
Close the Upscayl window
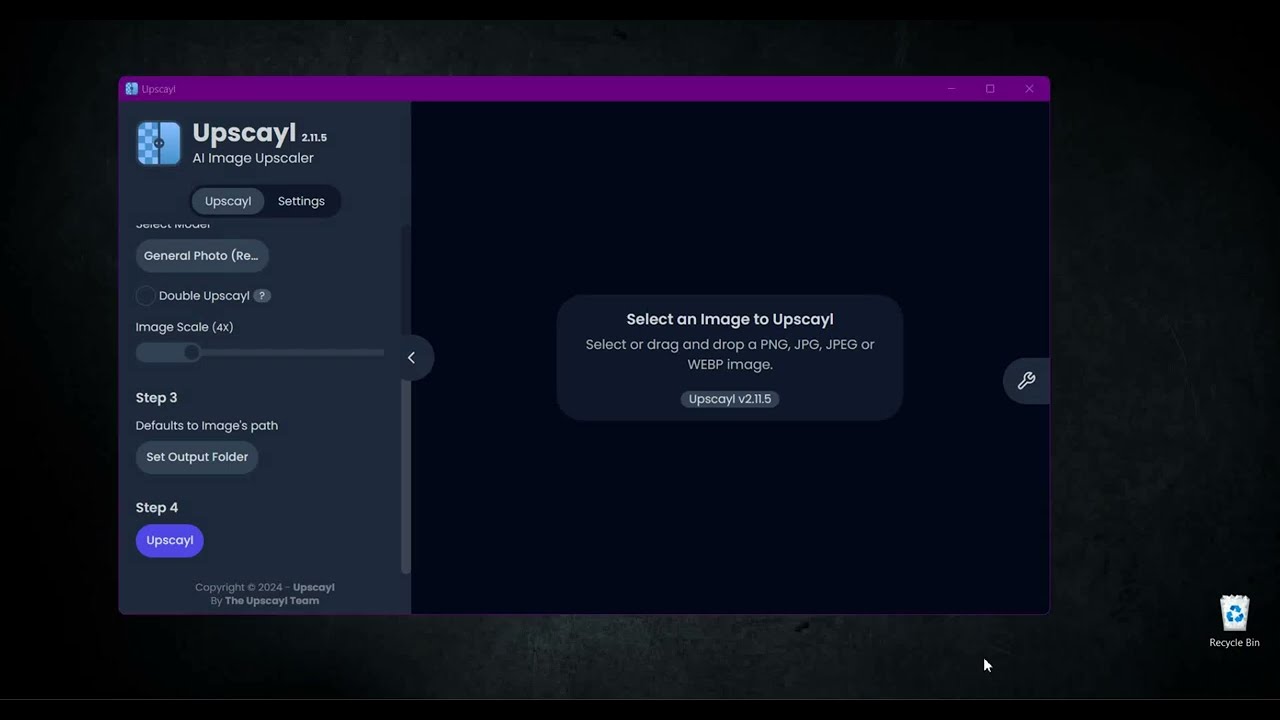coord(1029,89)
